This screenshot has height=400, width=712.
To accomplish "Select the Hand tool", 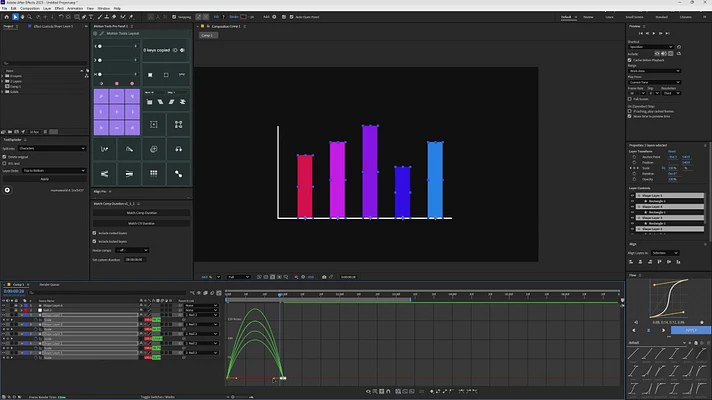I will click(x=22, y=17).
